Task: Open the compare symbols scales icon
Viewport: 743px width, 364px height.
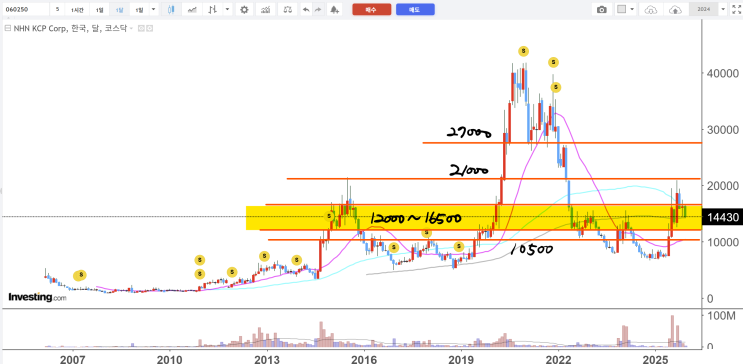Action: [287, 9]
